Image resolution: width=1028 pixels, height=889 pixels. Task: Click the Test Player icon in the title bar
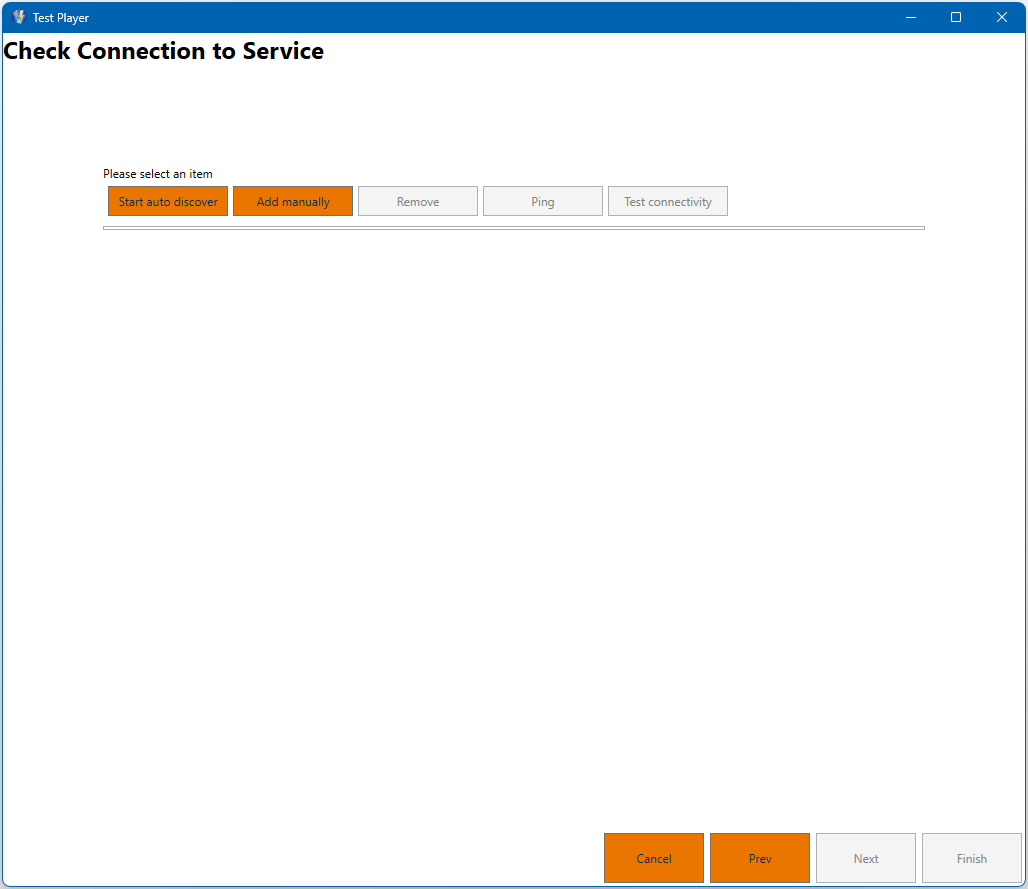click(x=18, y=17)
